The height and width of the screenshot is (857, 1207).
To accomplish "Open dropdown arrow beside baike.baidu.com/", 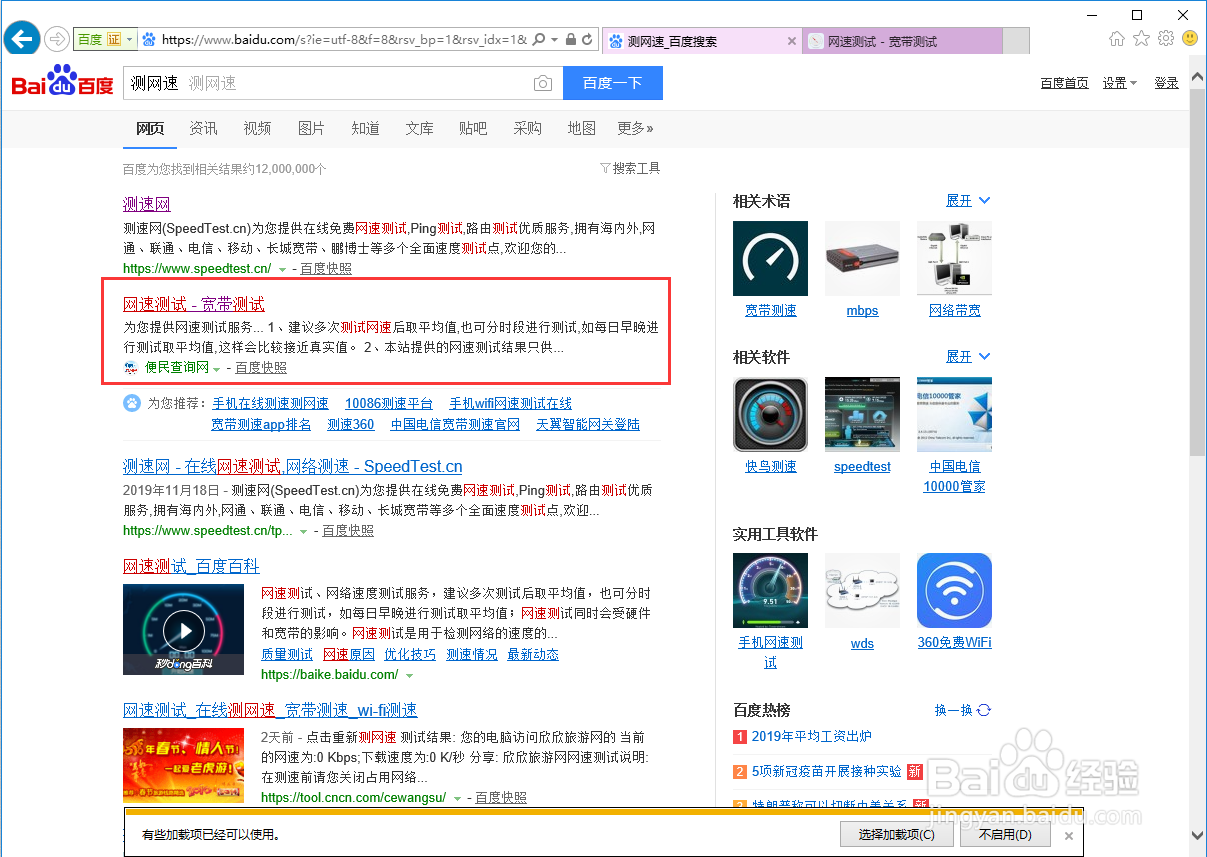I will tap(410, 675).
